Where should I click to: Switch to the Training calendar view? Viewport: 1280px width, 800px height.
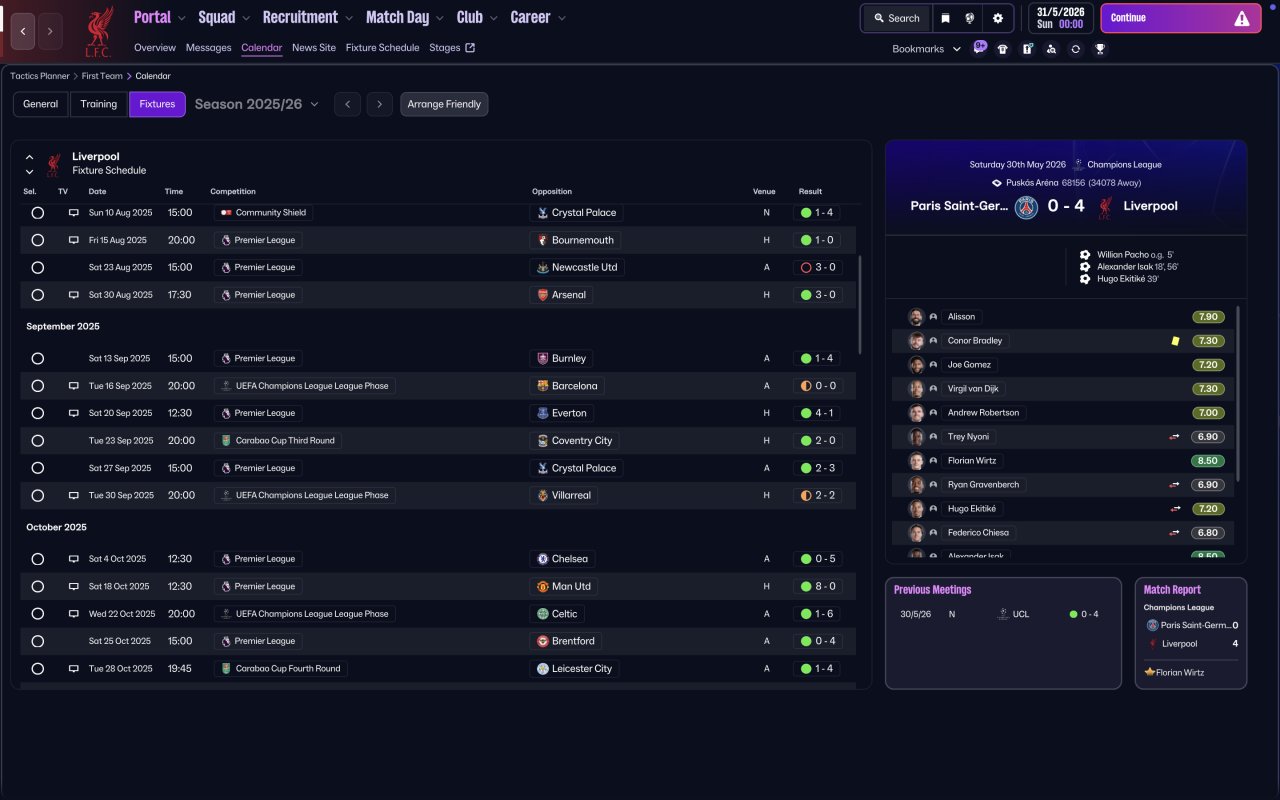click(99, 104)
